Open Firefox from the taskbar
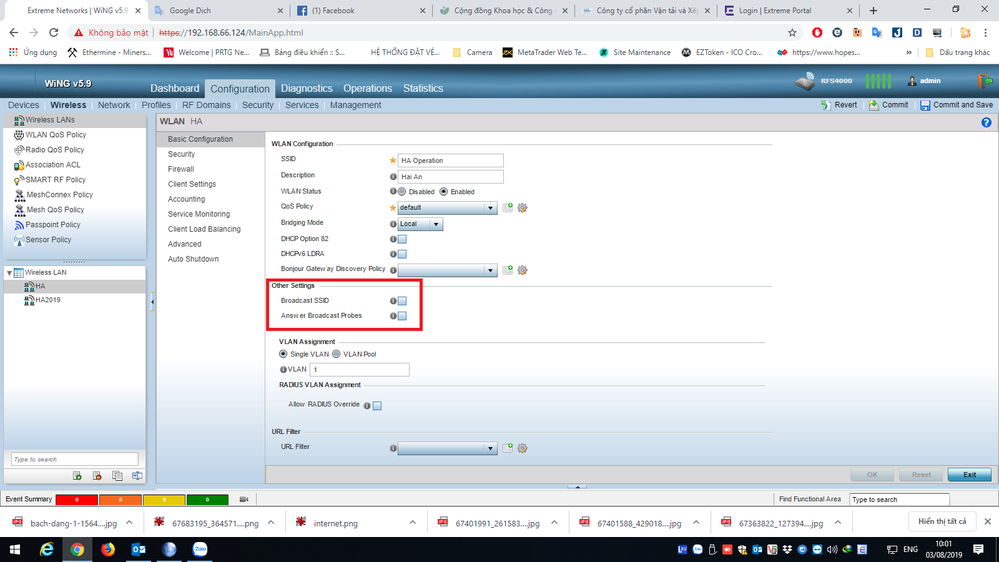 pyautogui.click(x=108, y=549)
